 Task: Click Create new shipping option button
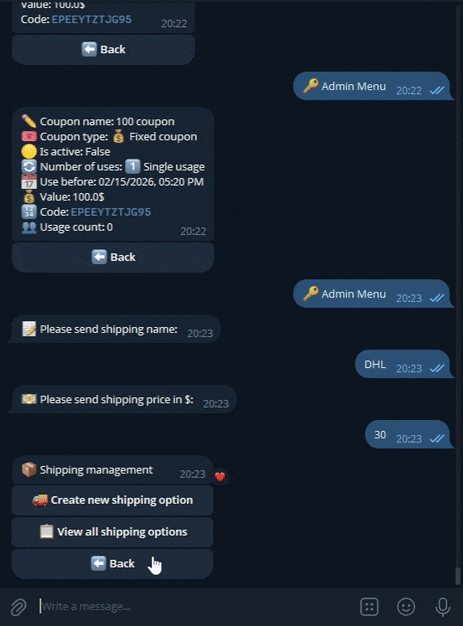[112, 500]
